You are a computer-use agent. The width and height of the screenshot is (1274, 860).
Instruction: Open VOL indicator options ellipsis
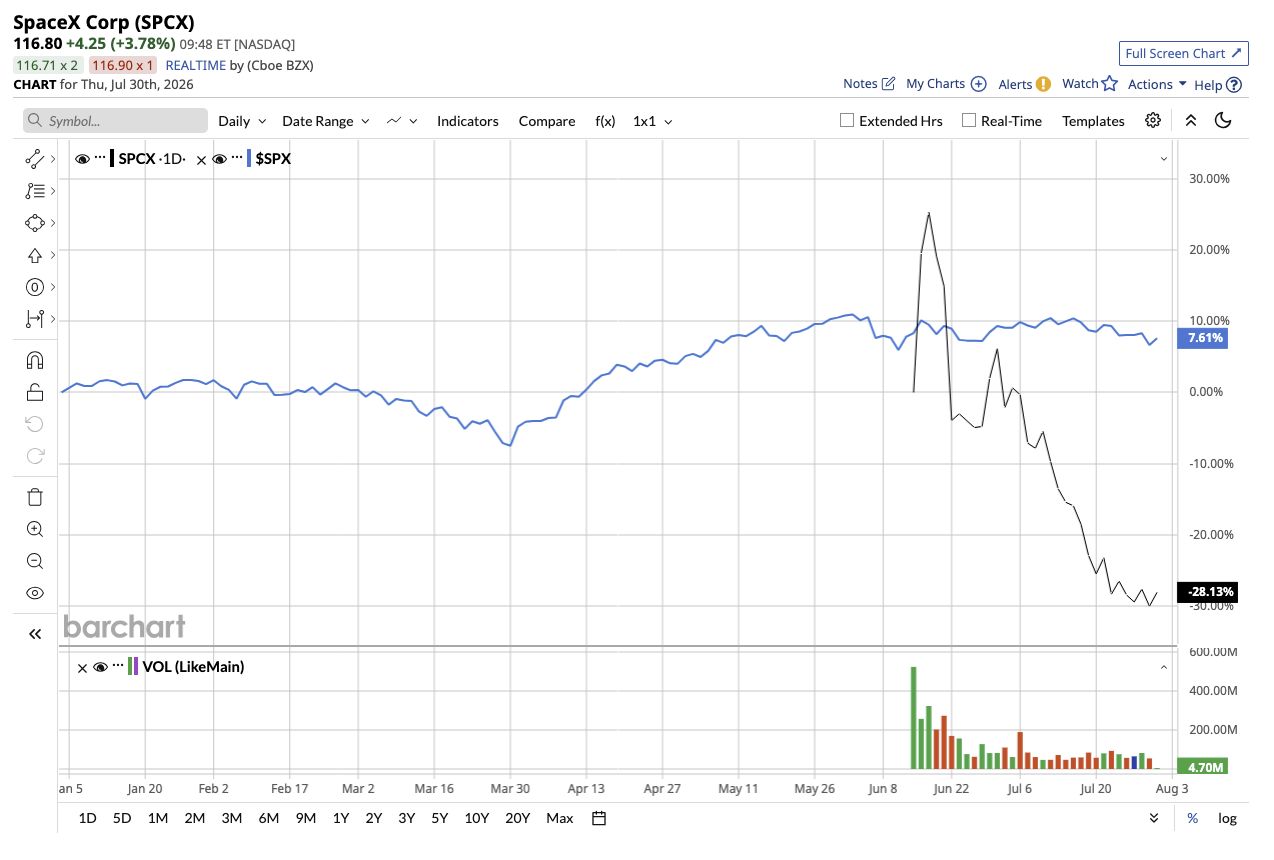click(118, 666)
